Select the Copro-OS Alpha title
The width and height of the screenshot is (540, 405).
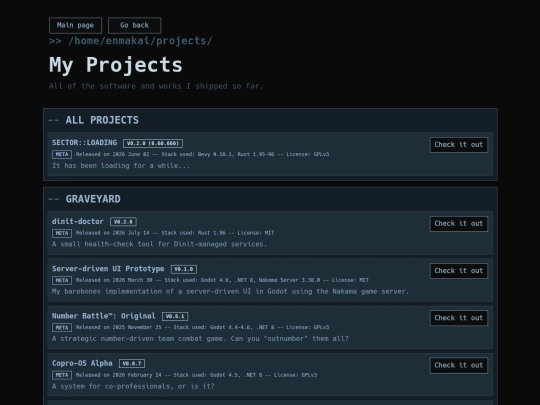pyautogui.click(x=82, y=363)
